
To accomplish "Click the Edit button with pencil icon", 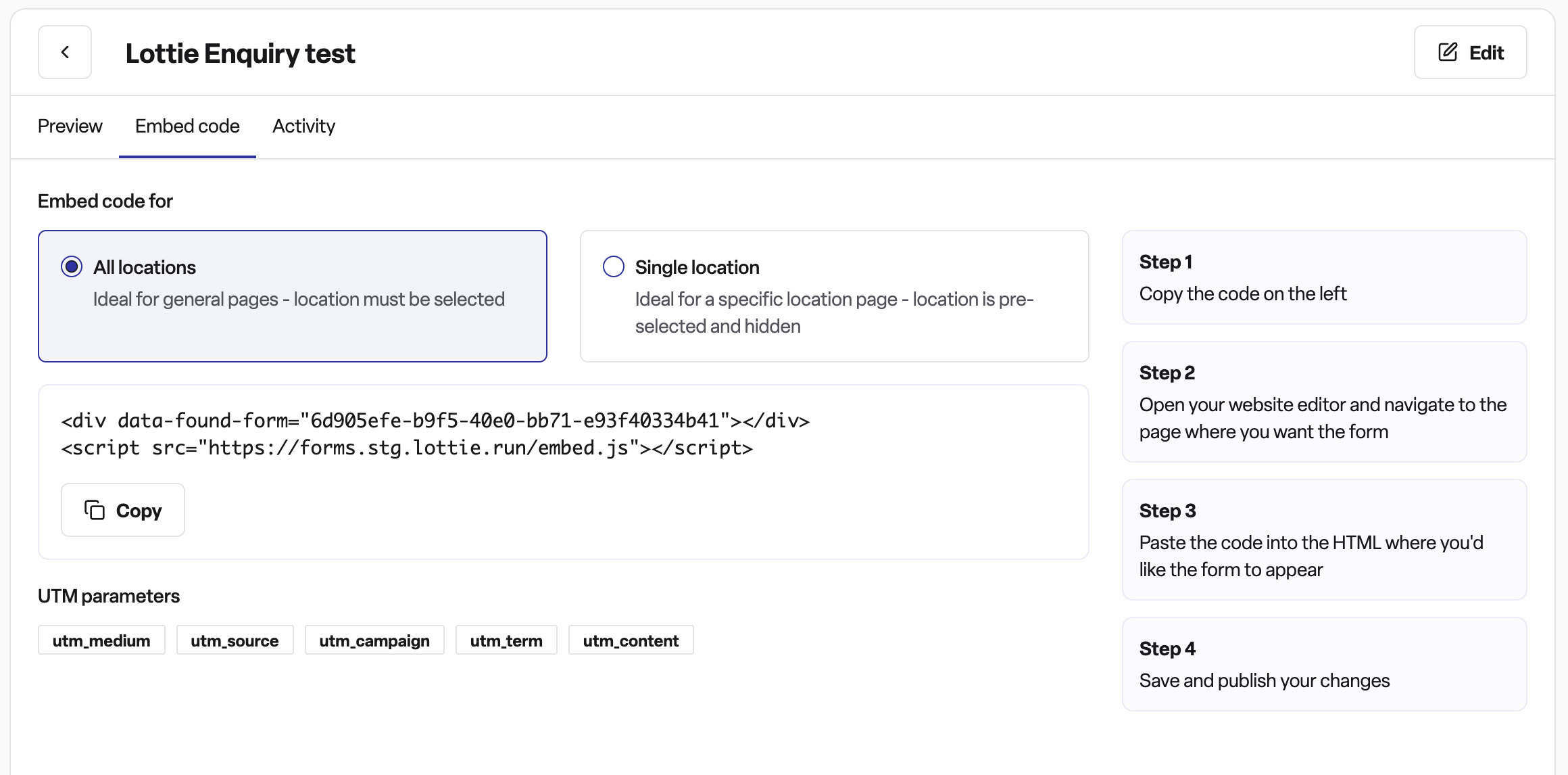I will (1470, 52).
